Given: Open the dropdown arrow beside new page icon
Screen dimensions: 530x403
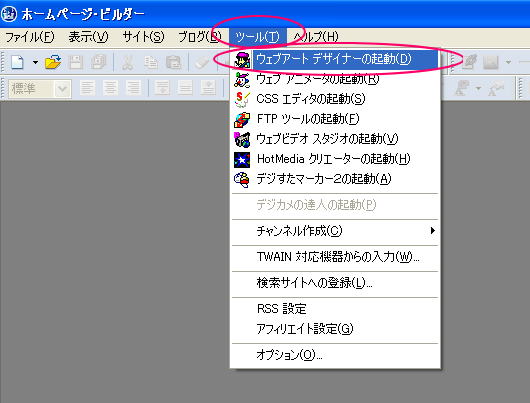Looking at the screenshot, I should pyautogui.click(x=35, y=62).
